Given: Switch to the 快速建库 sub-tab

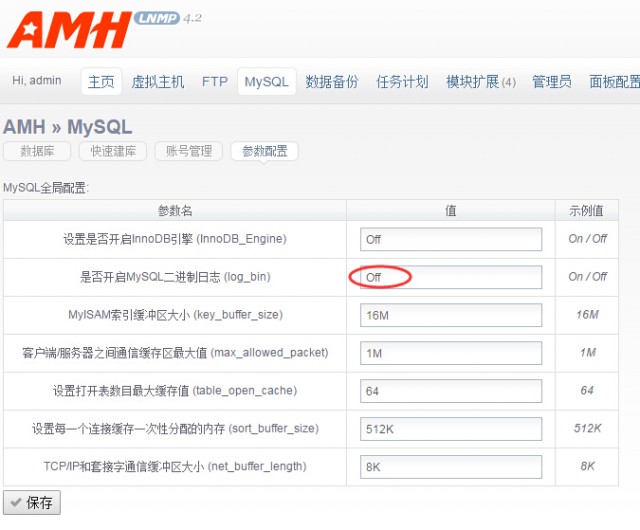Looking at the screenshot, I should click(x=113, y=151).
